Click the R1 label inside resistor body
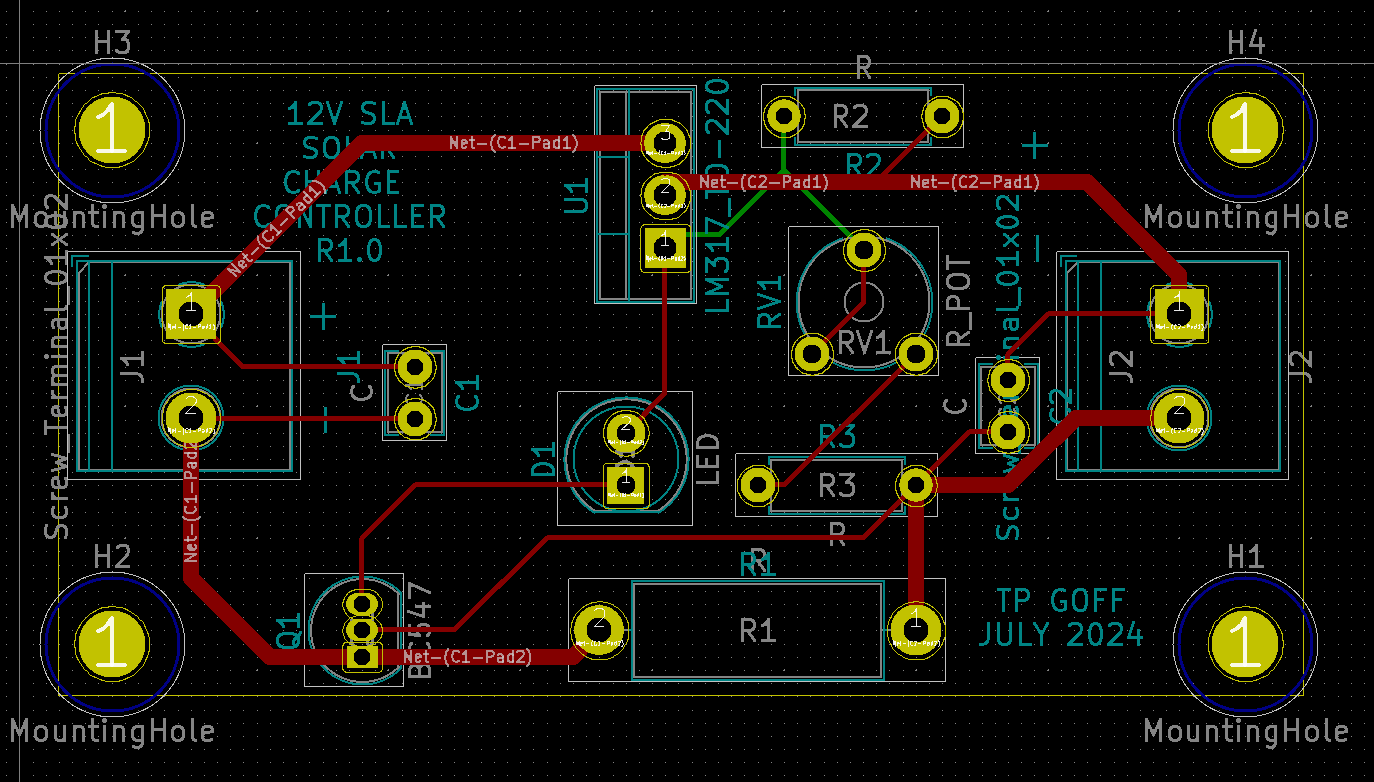Viewport: 1374px width, 782px height. click(757, 630)
